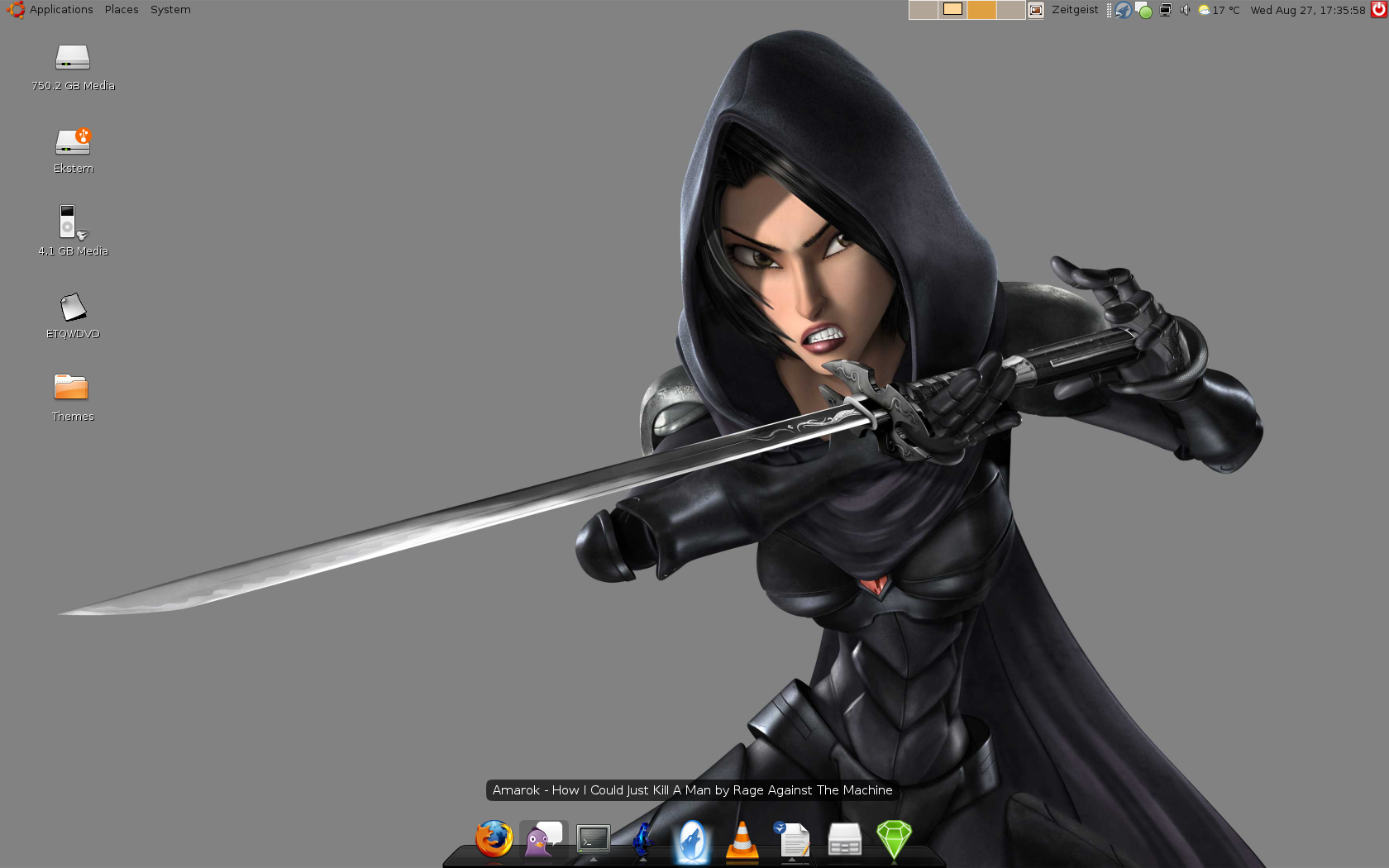The image size is (1389, 868).
Task: Launch Firefox from the dock
Action: click(x=494, y=839)
